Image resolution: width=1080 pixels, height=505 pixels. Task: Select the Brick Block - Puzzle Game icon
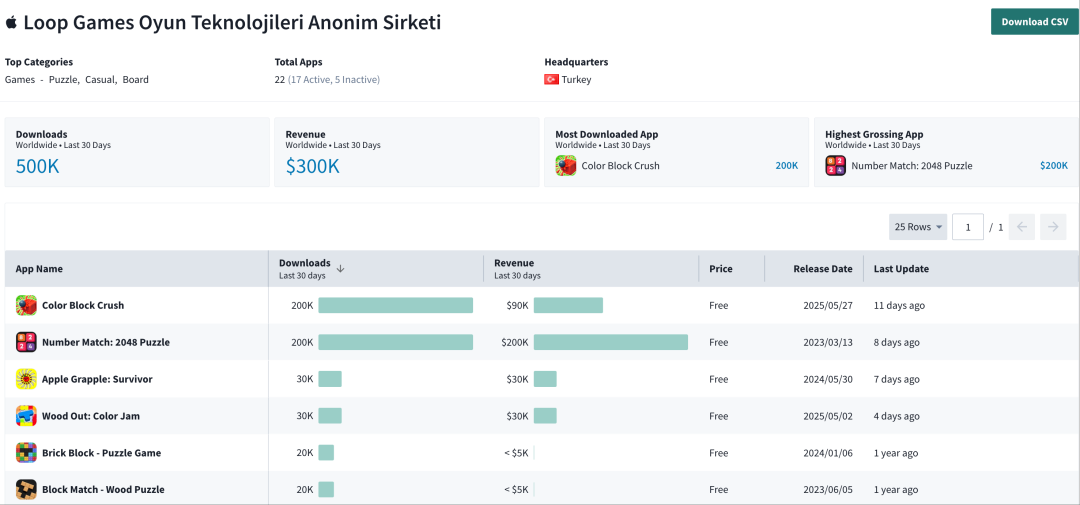[x=27, y=453]
